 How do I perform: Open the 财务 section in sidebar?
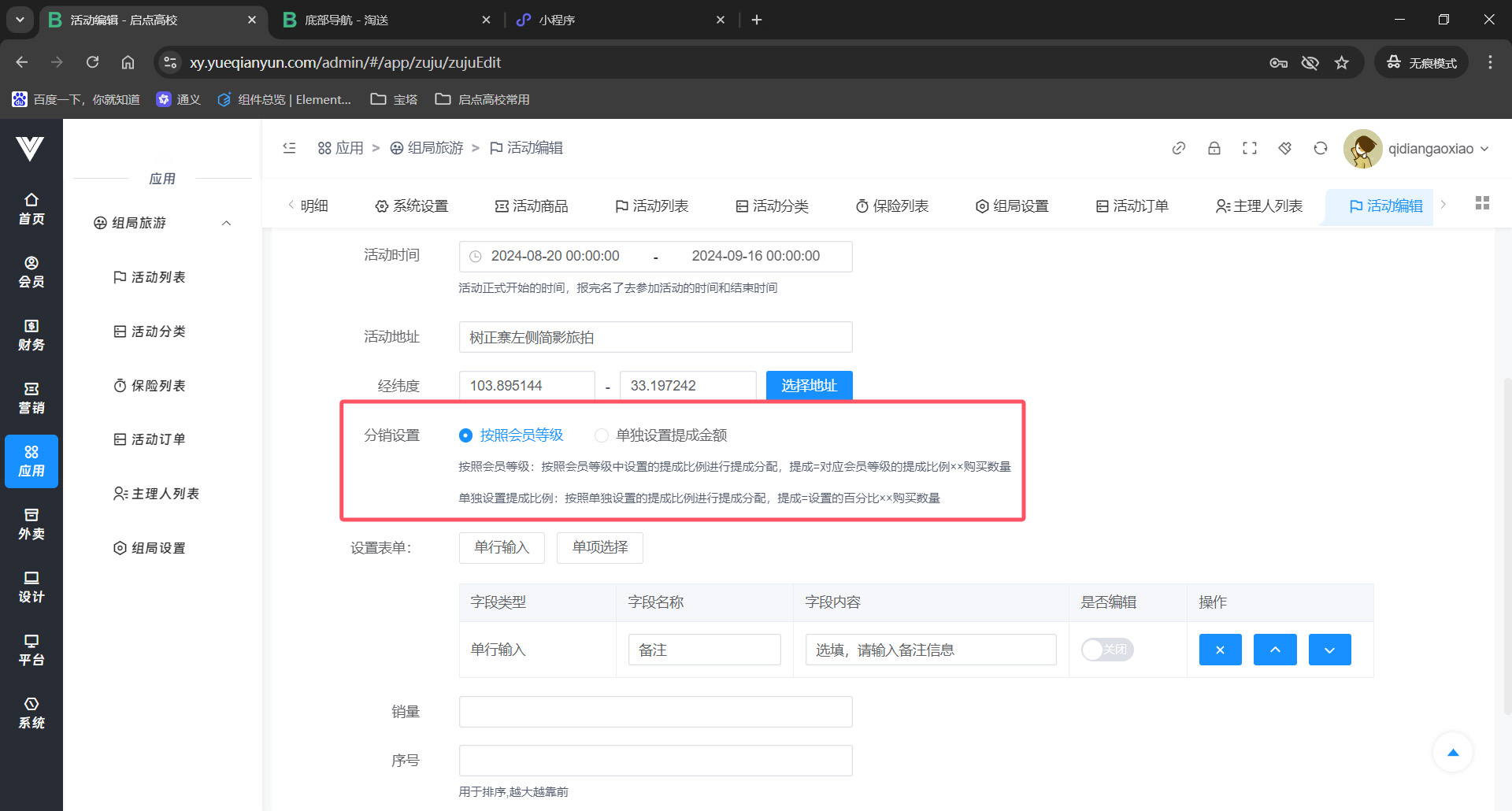click(31, 335)
